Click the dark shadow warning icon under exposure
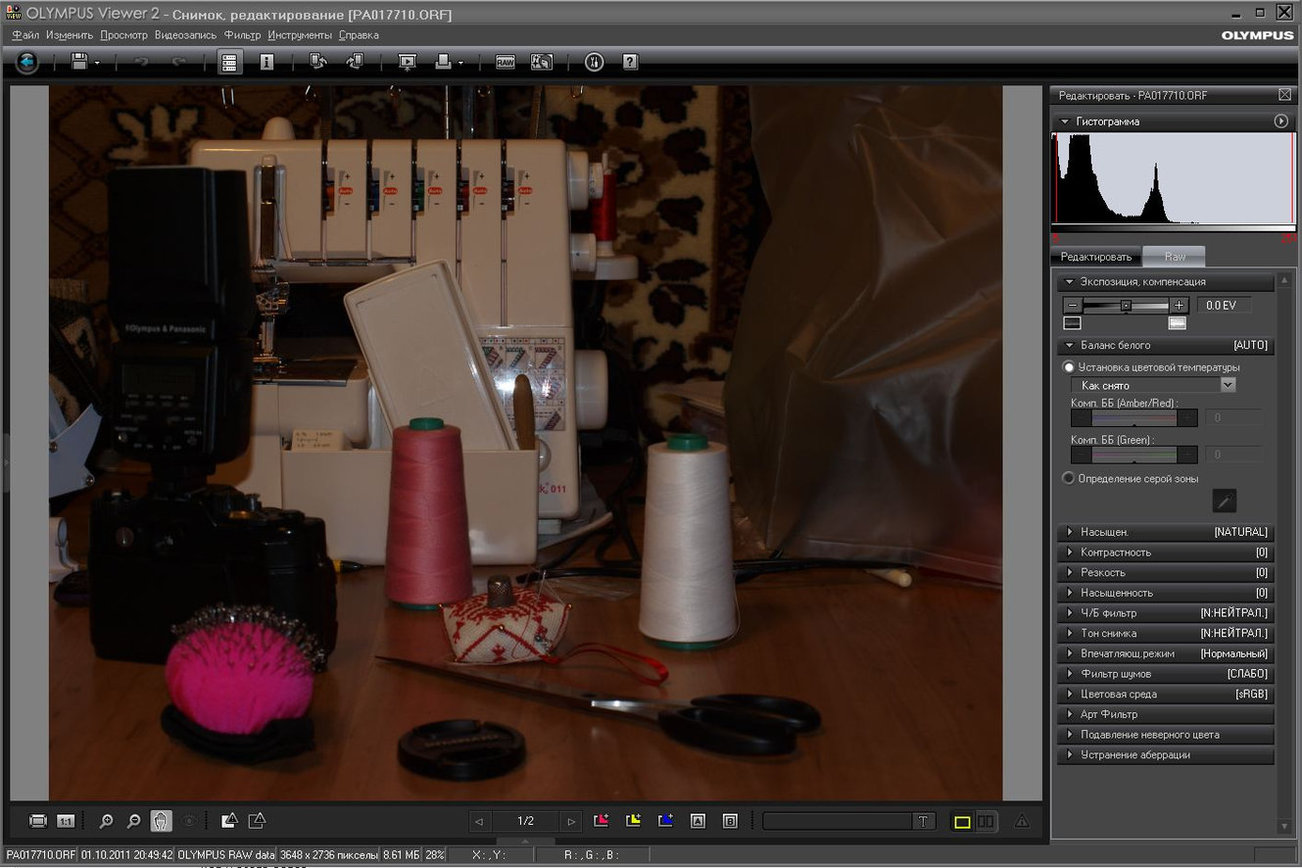The height and width of the screenshot is (868, 1302). point(1072,323)
